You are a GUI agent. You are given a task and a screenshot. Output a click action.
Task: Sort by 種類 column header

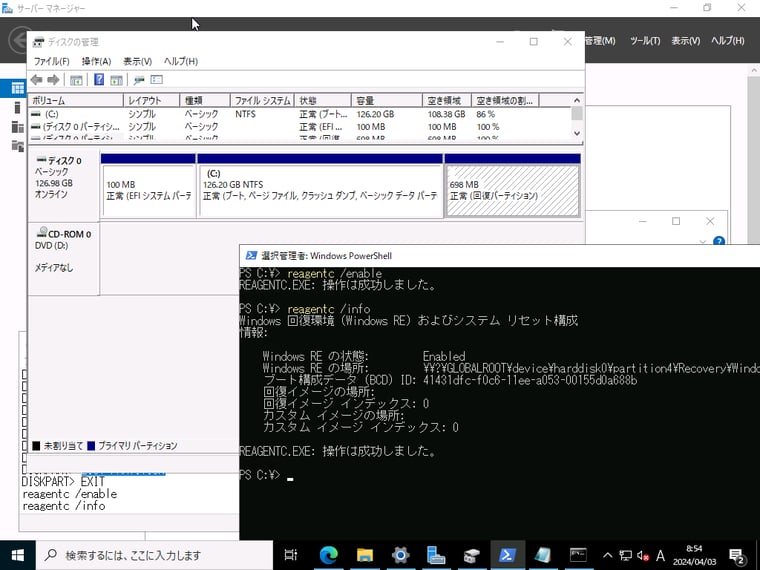click(205, 100)
